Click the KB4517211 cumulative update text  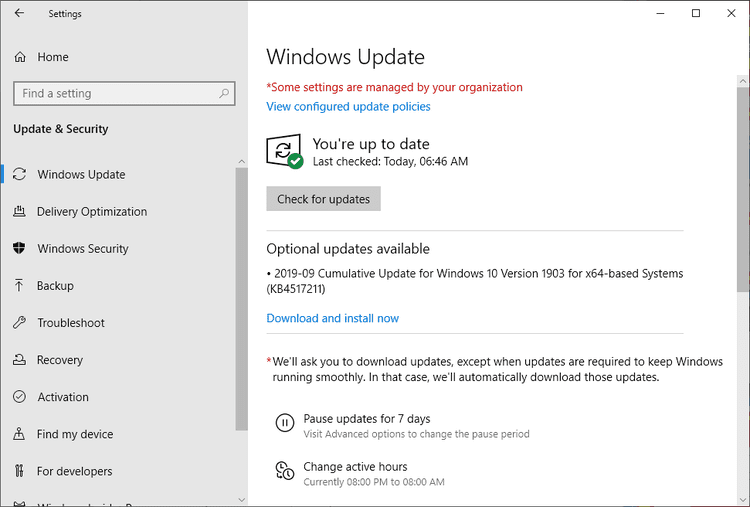pyautogui.click(x=474, y=281)
